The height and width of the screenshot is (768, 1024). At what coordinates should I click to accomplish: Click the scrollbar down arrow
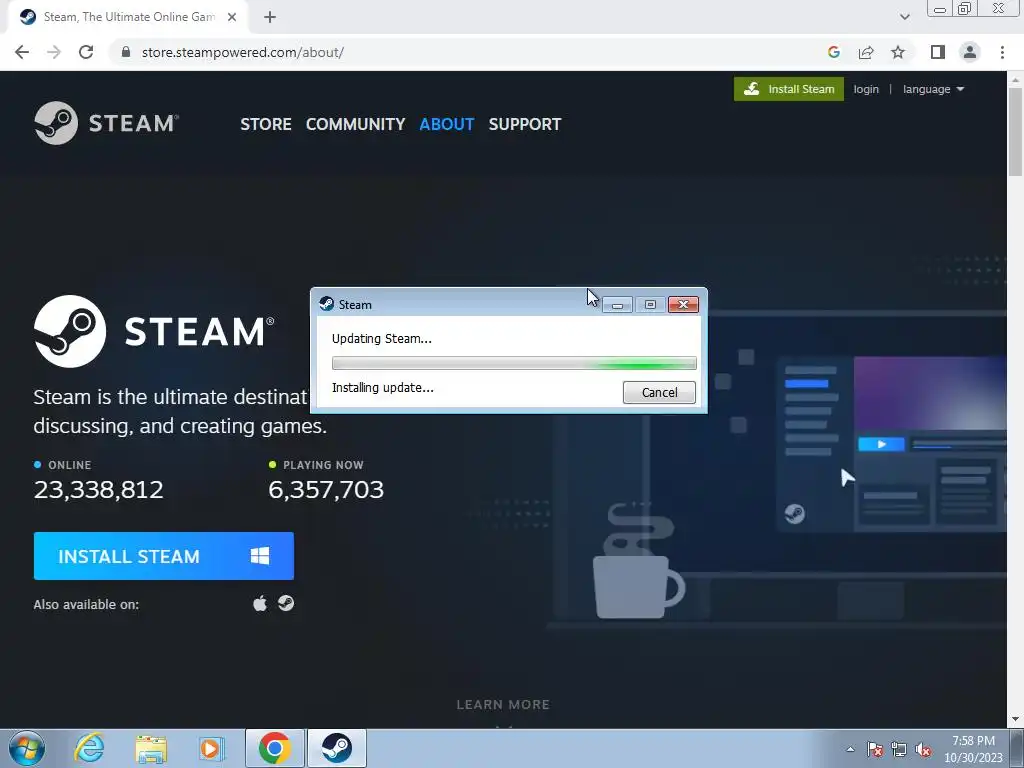click(1015, 720)
